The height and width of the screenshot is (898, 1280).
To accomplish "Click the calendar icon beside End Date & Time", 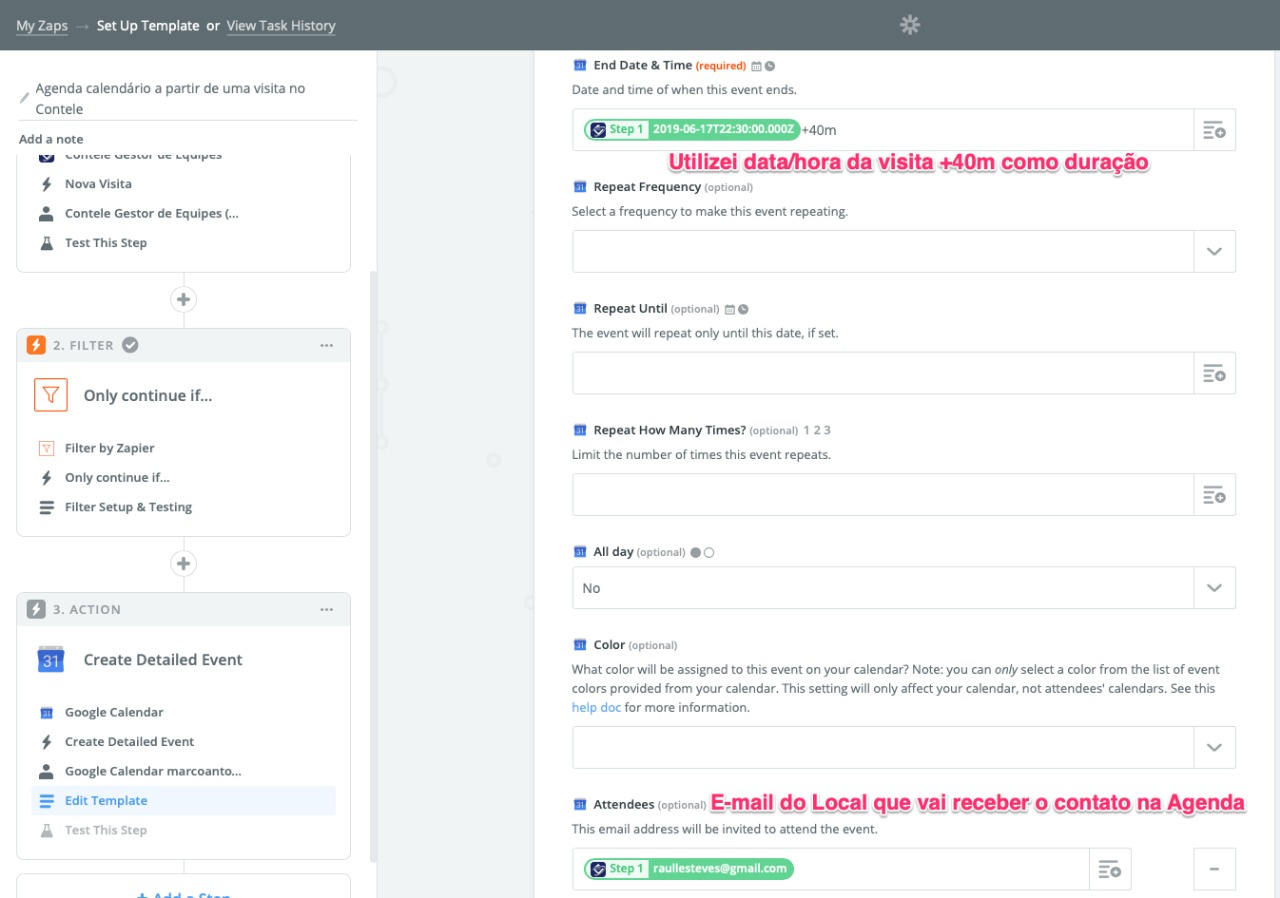I will (x=756, y=66).
